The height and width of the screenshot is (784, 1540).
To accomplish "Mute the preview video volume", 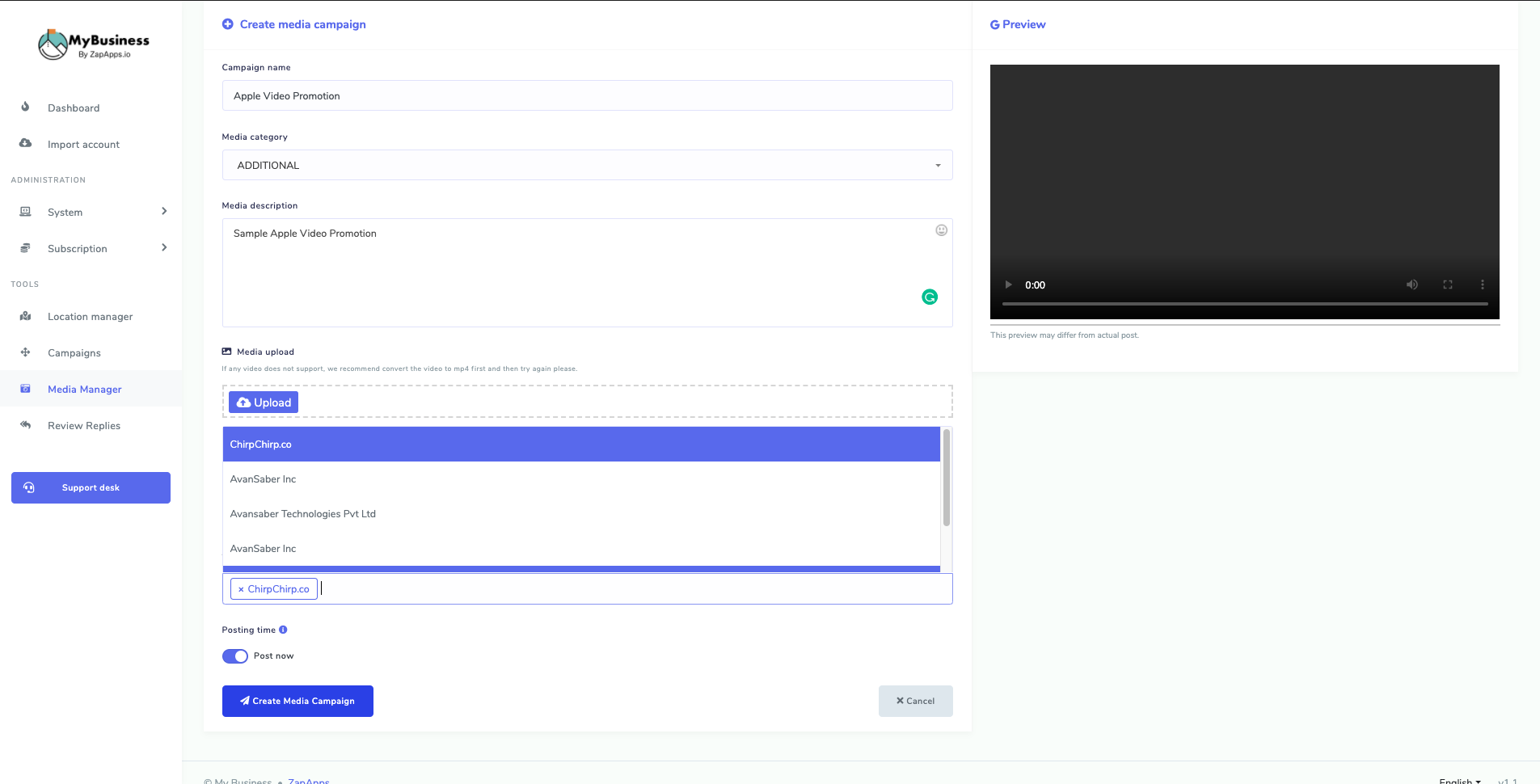I will 1411,285.
